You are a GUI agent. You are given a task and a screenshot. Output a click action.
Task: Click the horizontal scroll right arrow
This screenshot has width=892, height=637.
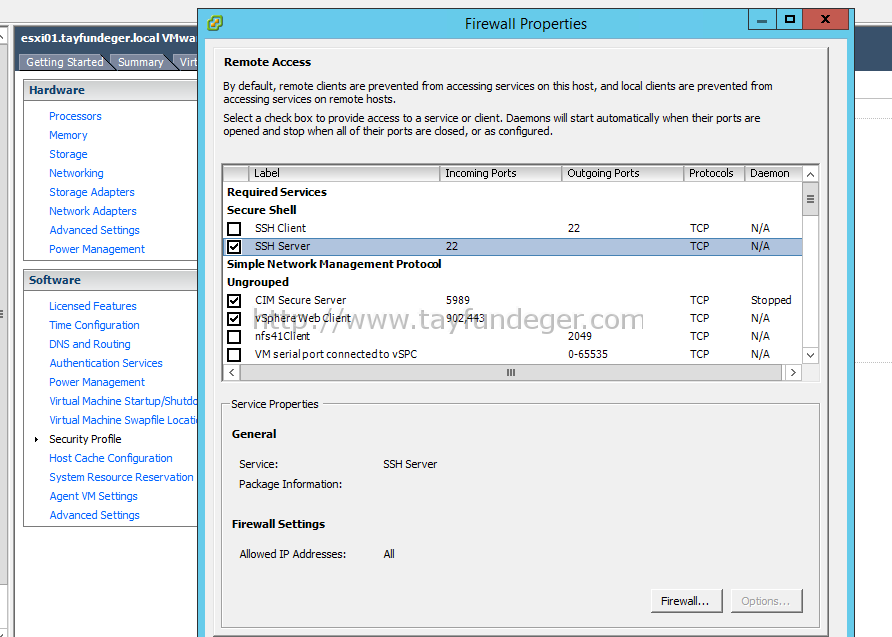click(x=793, y=373)
